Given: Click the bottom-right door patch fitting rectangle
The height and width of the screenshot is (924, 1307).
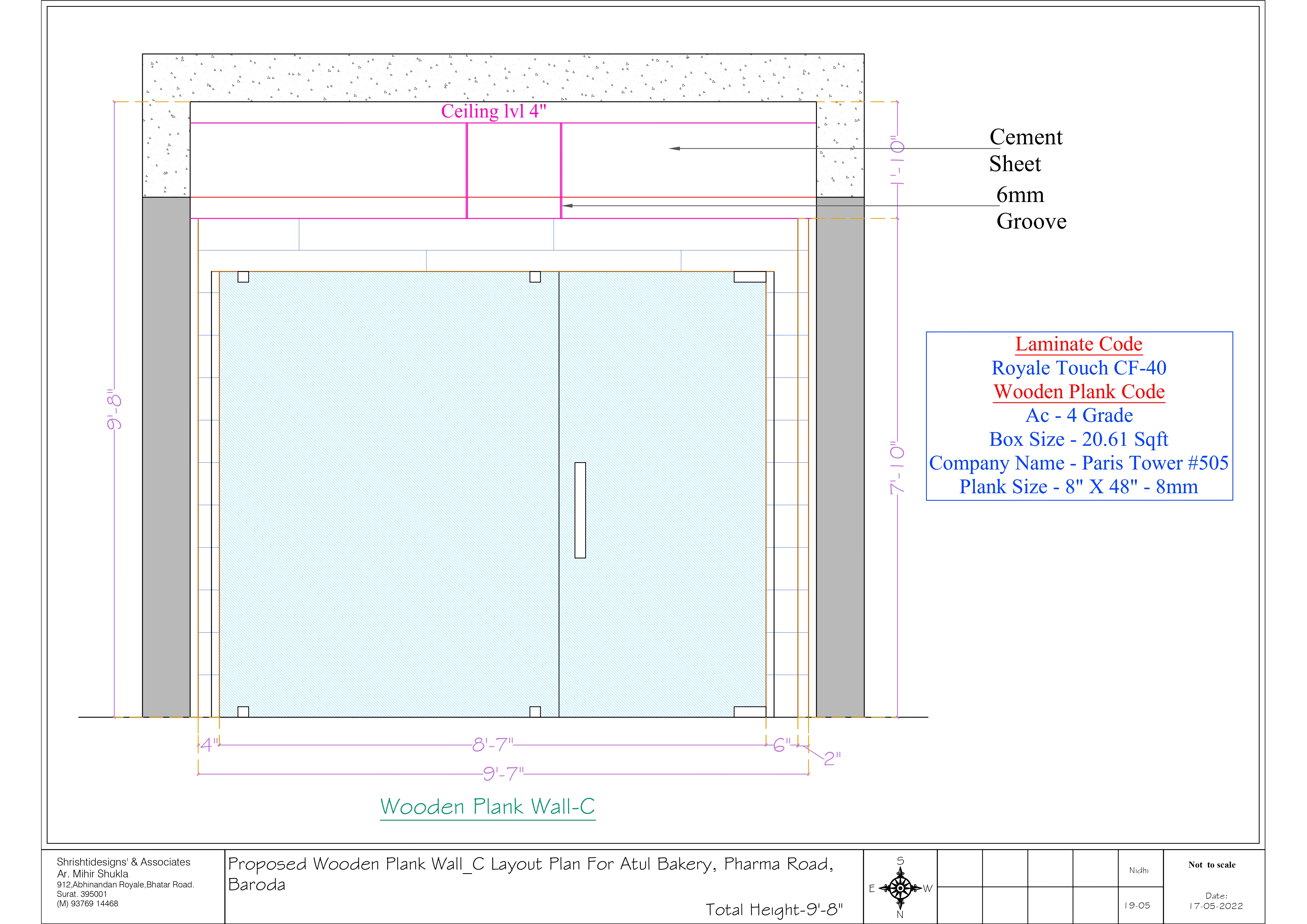Looking at the screenshot, I should coord(750,712).
